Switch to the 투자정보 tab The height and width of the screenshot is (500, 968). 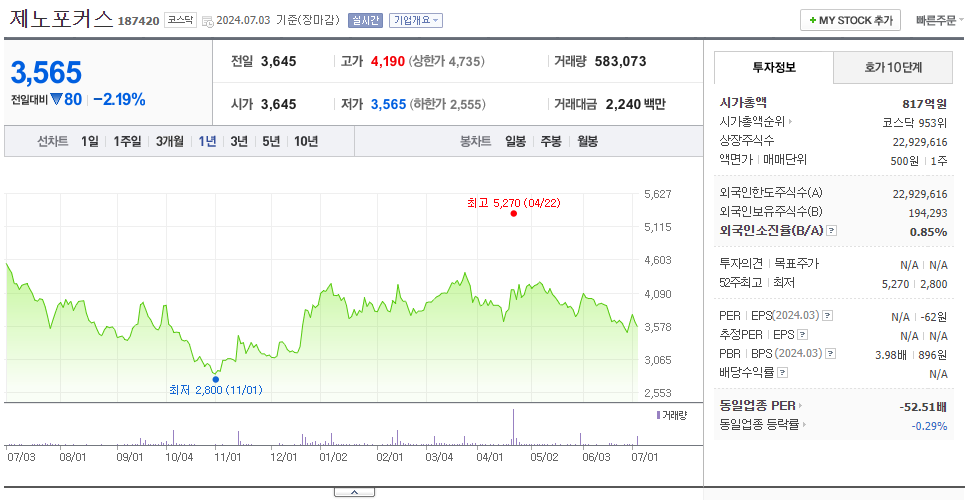tap(774, 68)
